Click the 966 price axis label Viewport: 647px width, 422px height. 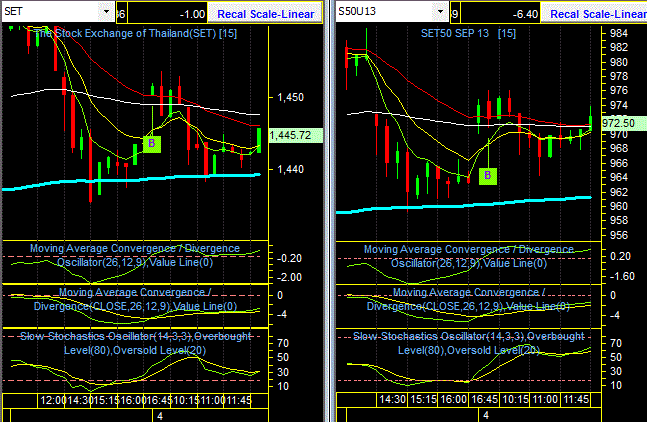pos(619,163)
